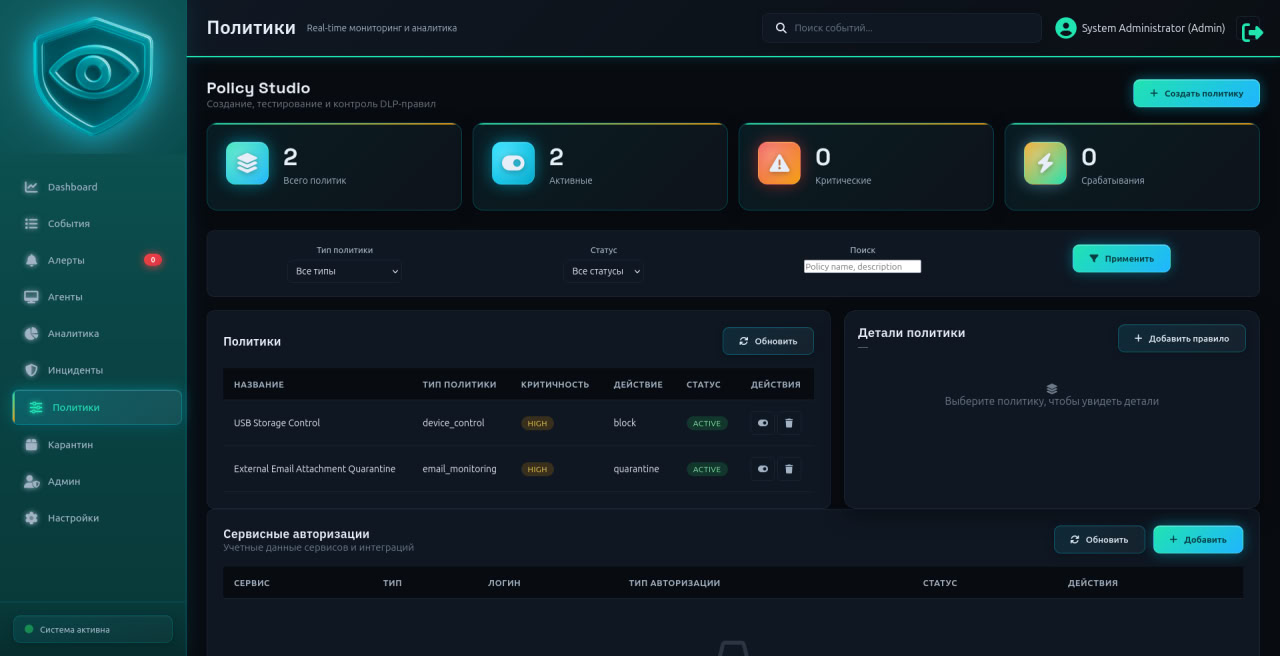Open the Карантин section
The width and height of the screenshot is (1280, 656).
(97, 445)
